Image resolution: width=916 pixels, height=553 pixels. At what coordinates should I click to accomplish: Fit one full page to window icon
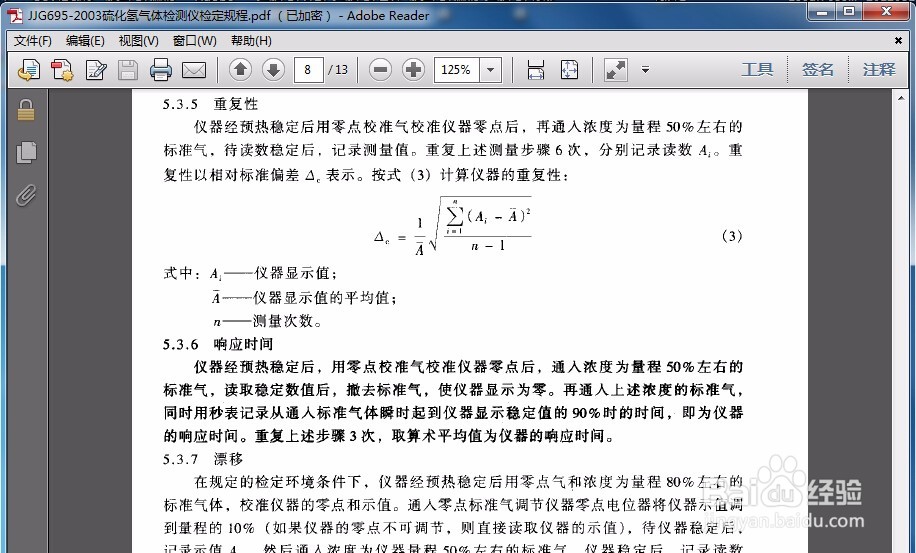coord(569,70)
